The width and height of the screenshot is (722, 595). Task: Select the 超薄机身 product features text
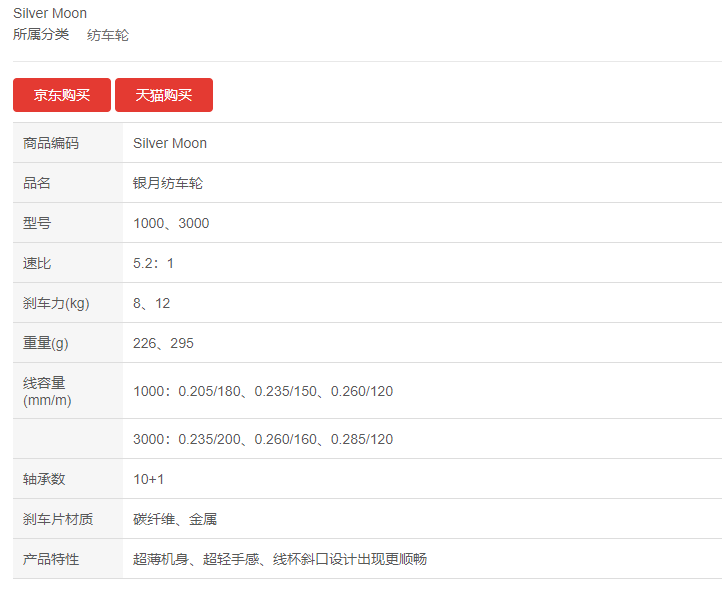point(279,560)
